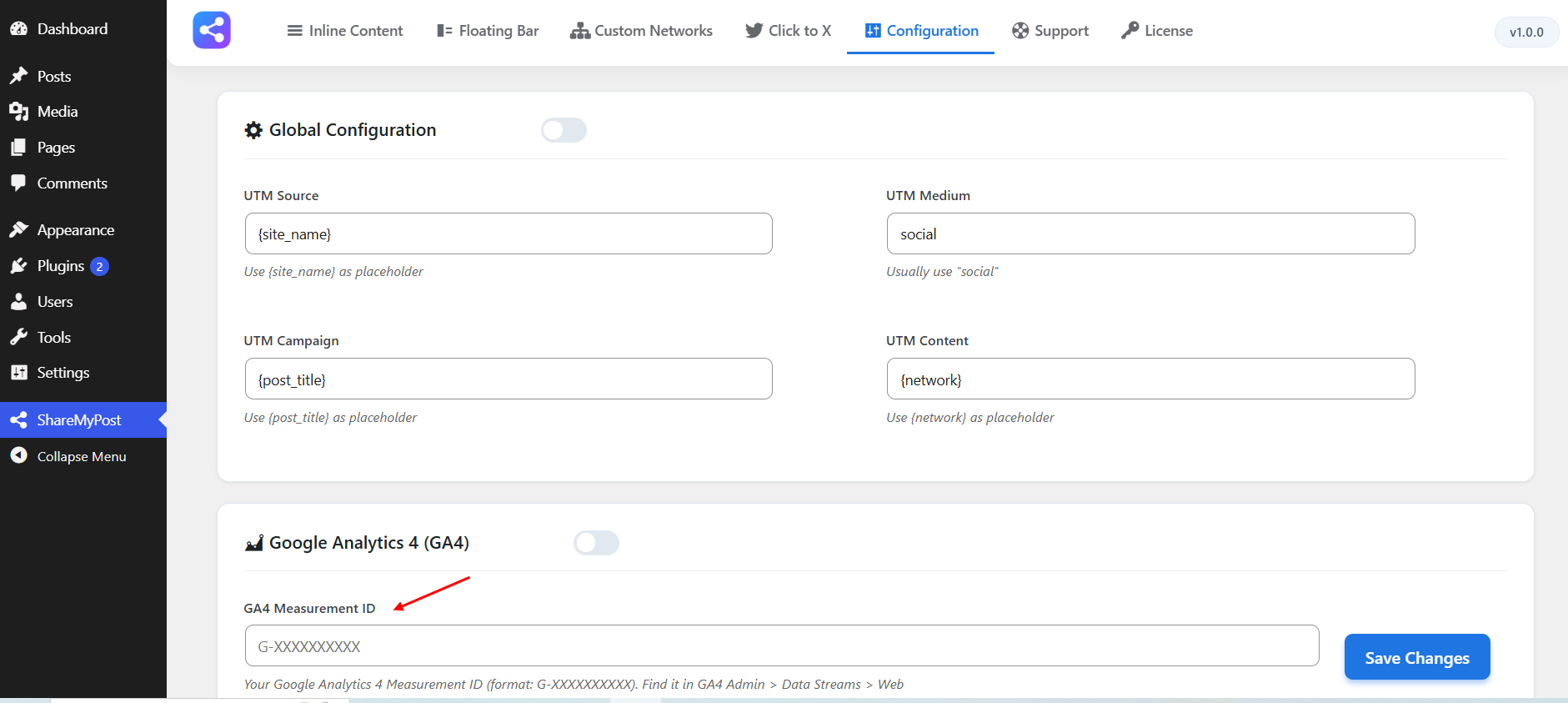Enable the Google Analytics 4 toggle
Image resolution: width=1568 pixels, height=703 pixels.
click(x=596, y=543)
